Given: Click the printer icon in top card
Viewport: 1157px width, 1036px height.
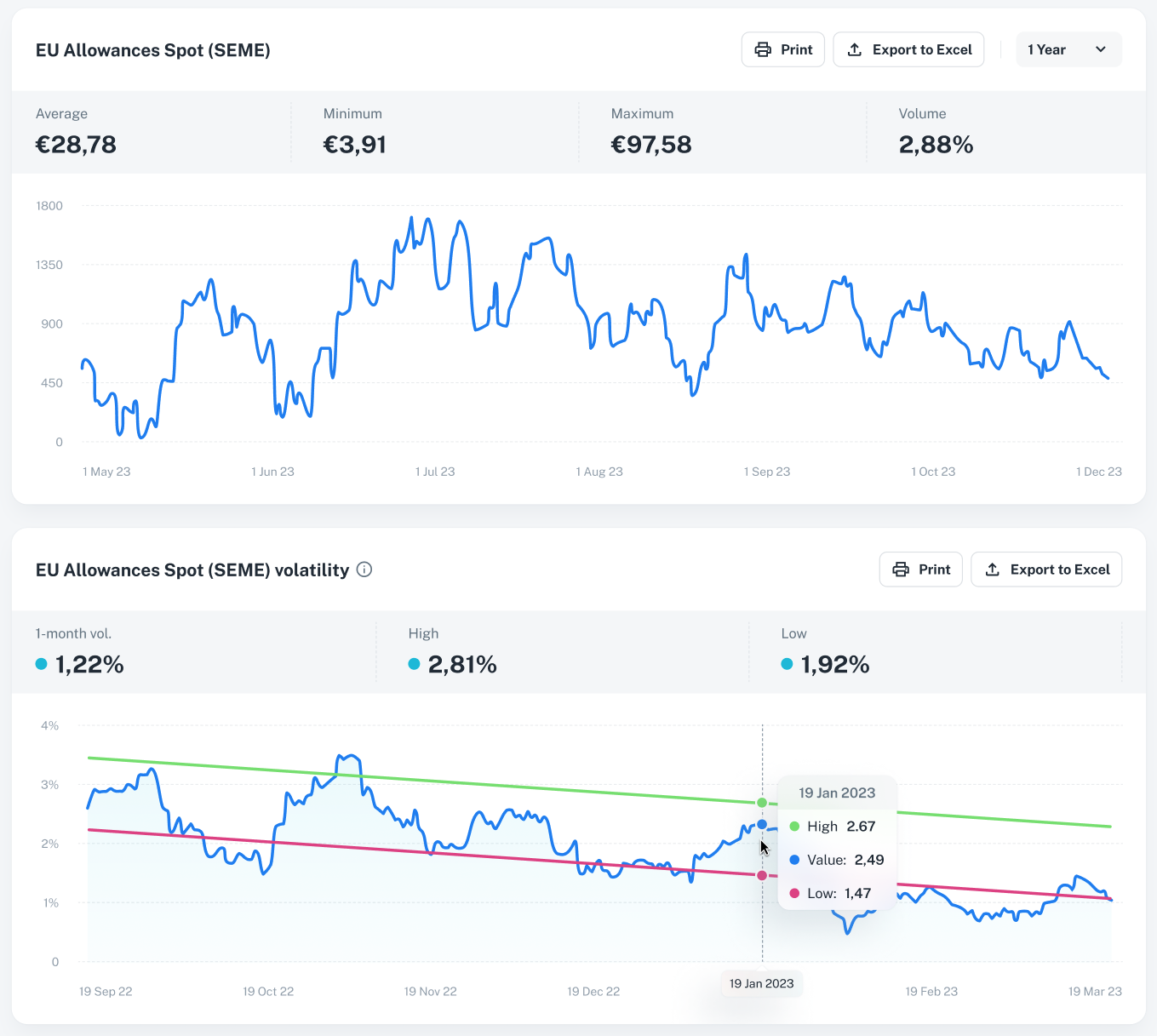Looking at the screenshot, I should (763, 49).
